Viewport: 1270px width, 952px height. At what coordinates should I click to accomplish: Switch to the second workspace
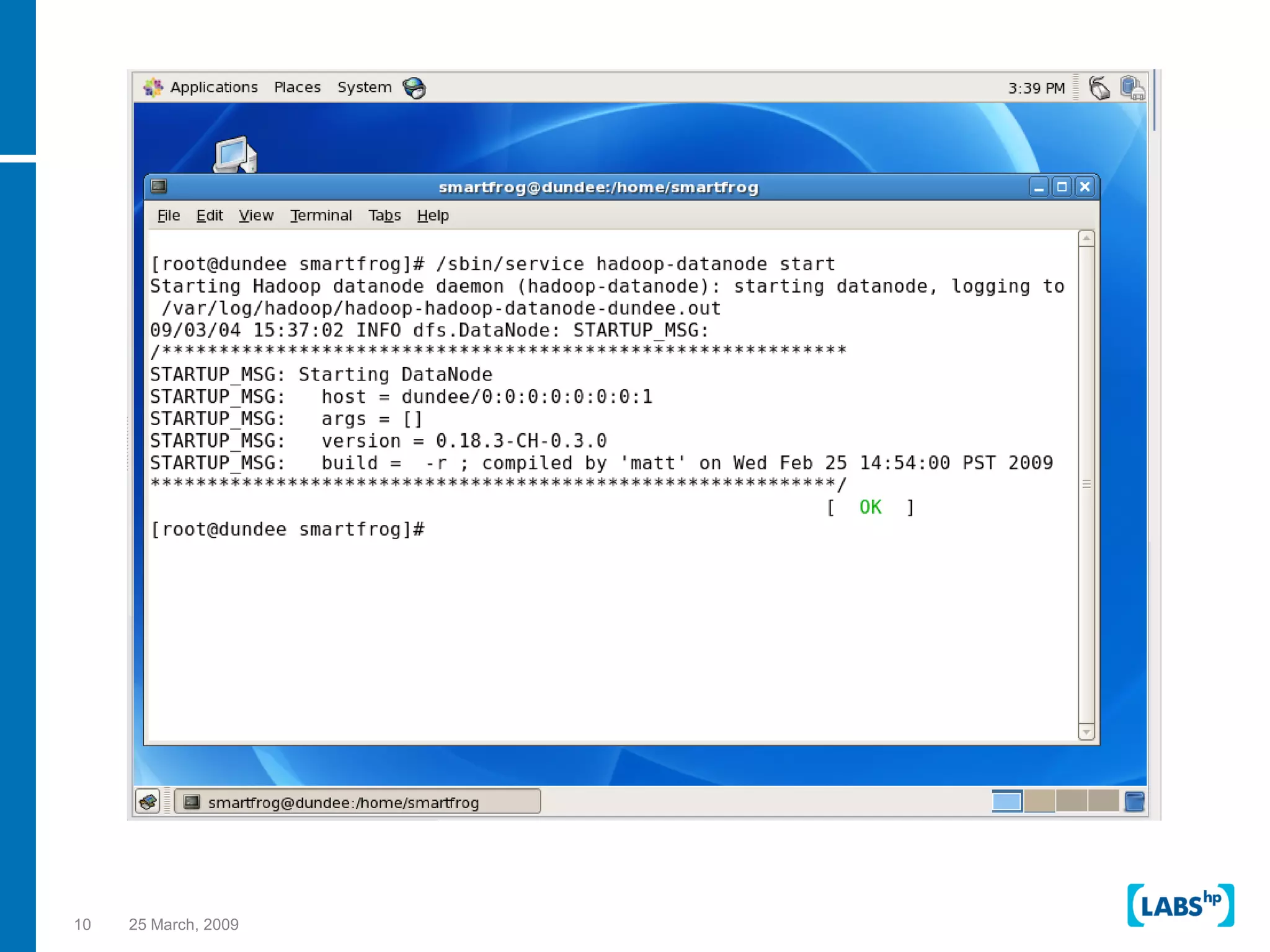[x=1039, y=801]
